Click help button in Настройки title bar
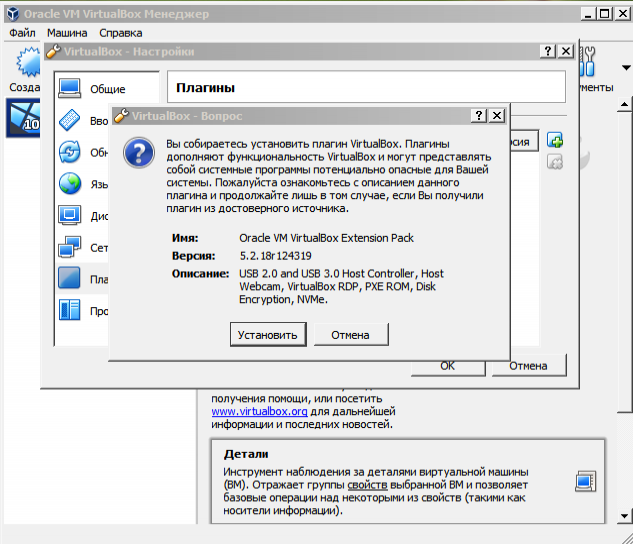Viewport: 633px width, 544px height. [548, 51]
